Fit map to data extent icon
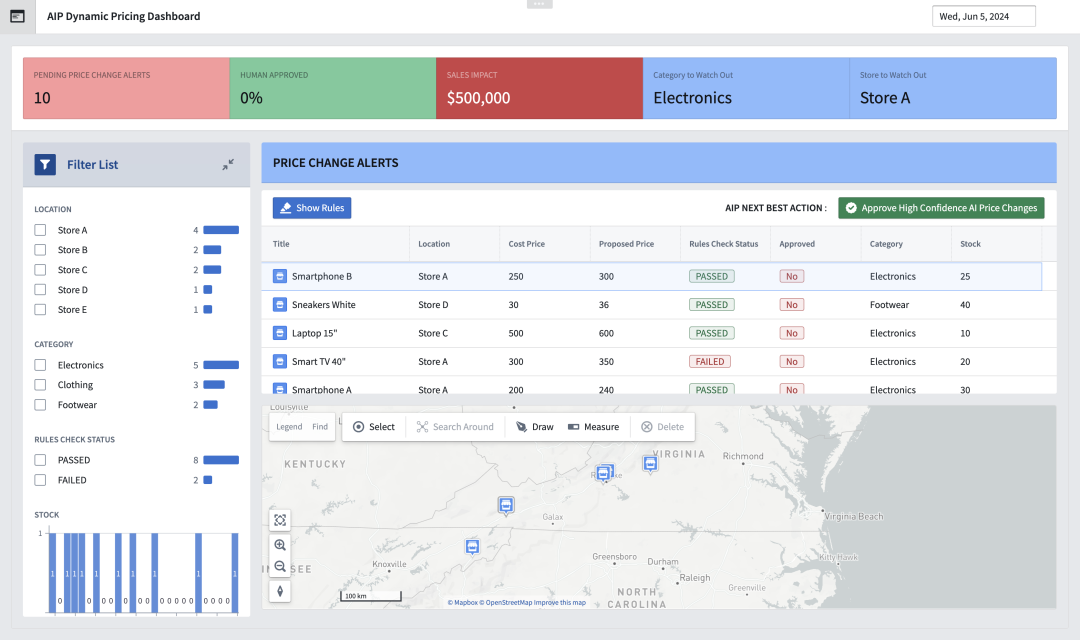Viewport: 1080px width, 640px height. point(280,520)
